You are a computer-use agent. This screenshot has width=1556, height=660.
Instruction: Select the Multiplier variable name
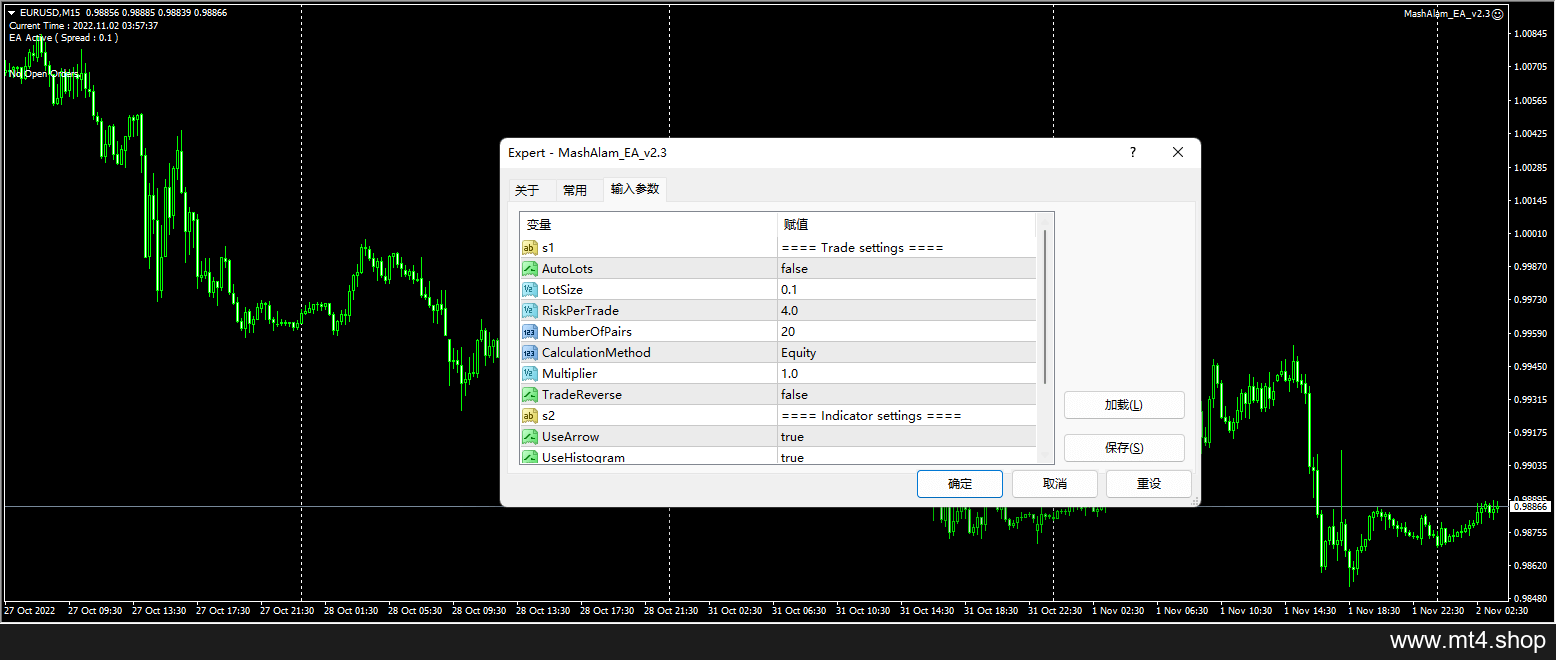point(569,374)
